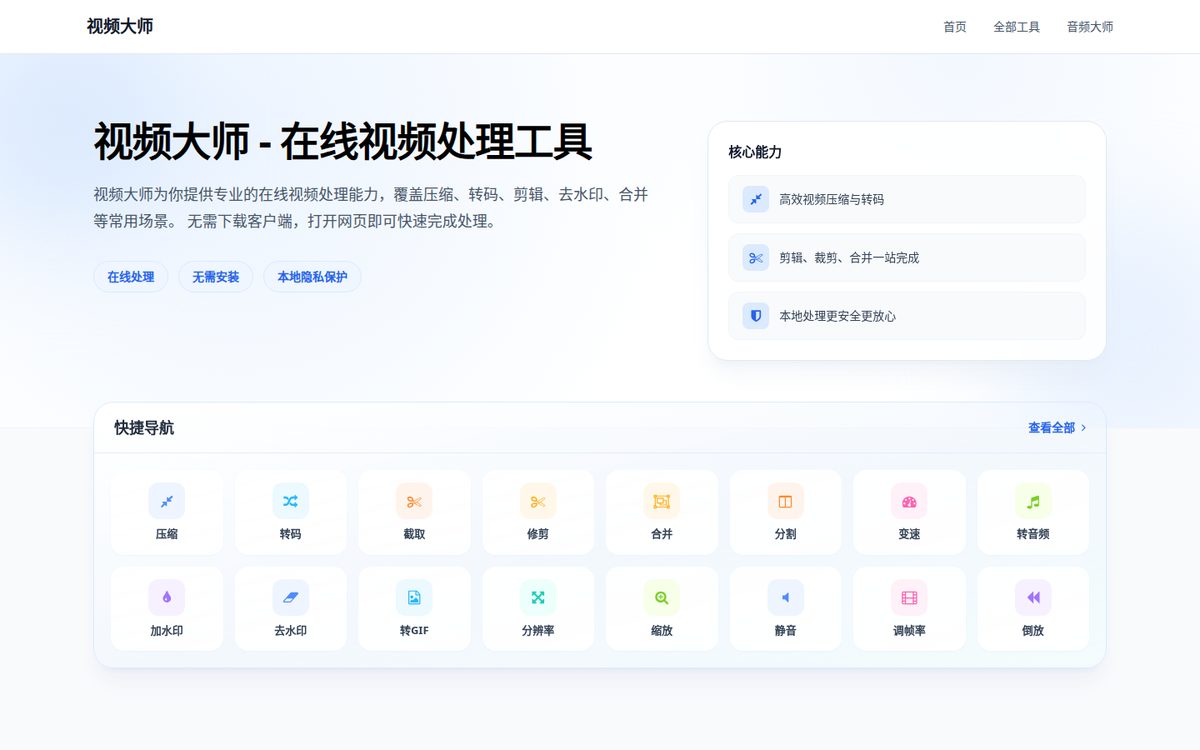Select the 修剪 trim scissors icon
Screen dimensions: 1200x750
coord(538,501)
